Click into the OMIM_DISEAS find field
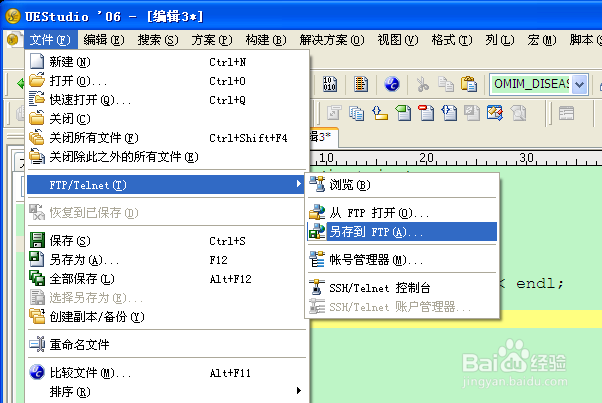Screen dimensions: 602x403 [531, 84]
